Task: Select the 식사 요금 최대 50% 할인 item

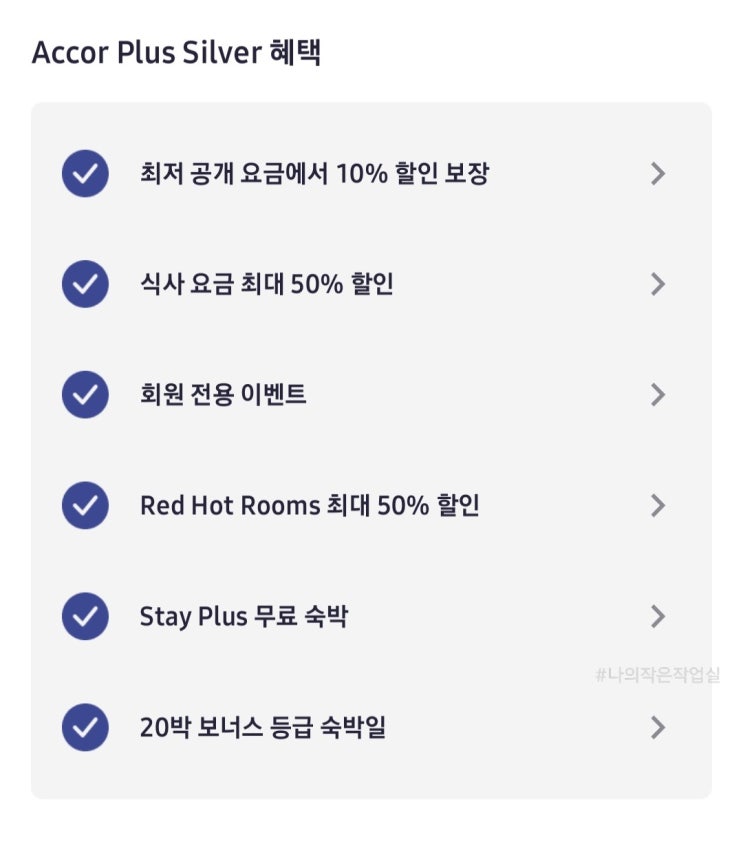Action: (x=267, y=284)
